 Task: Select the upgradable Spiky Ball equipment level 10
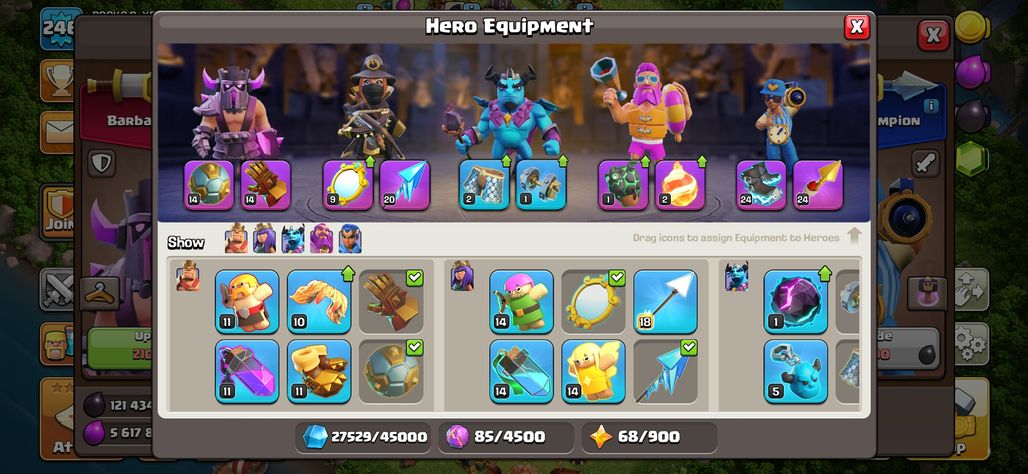point(319,302)
